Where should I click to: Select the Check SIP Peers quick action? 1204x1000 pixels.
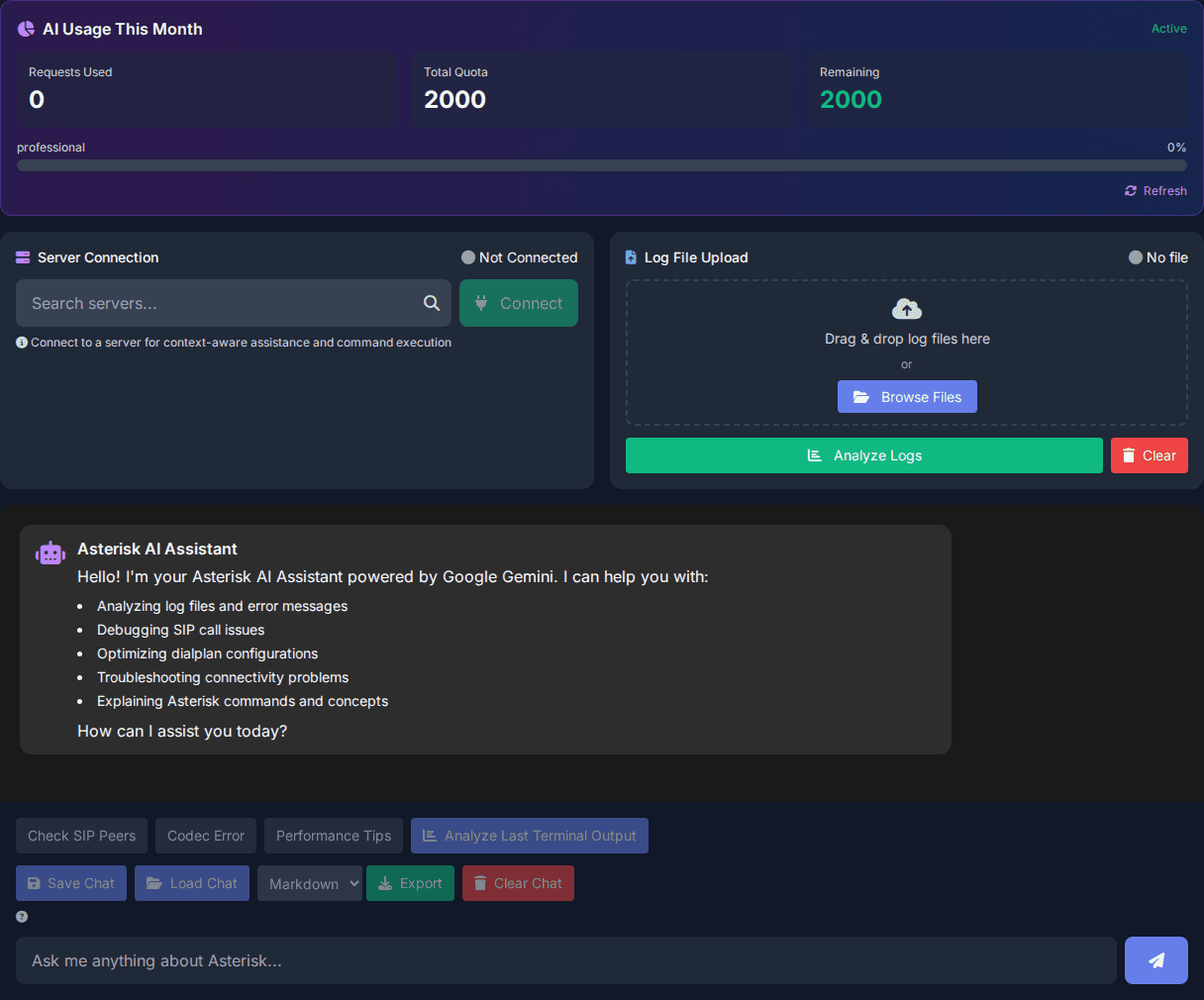coord(81,836)
